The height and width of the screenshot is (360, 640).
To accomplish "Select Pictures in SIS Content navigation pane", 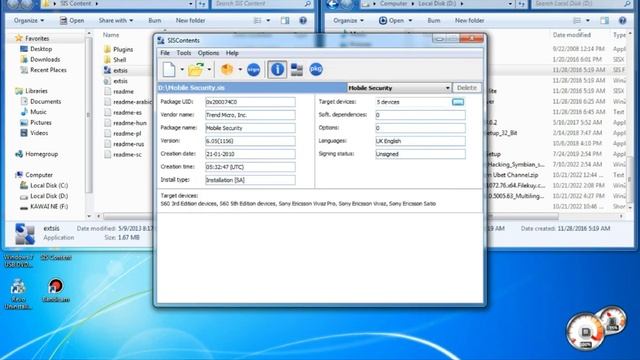I will click(41, 122).
